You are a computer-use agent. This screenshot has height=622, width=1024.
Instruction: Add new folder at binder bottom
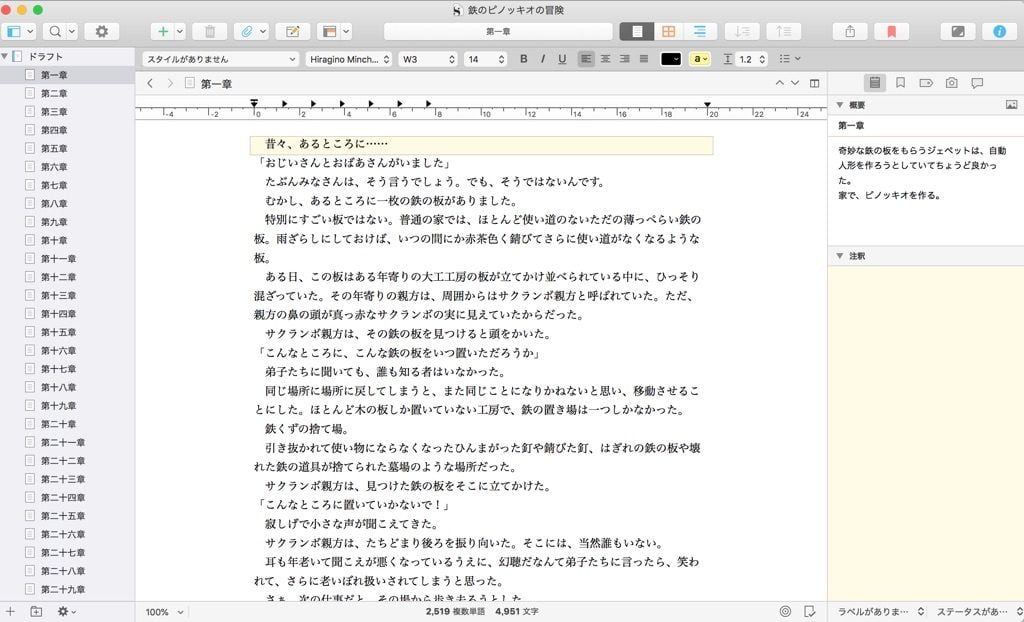(x=37, y=612)
